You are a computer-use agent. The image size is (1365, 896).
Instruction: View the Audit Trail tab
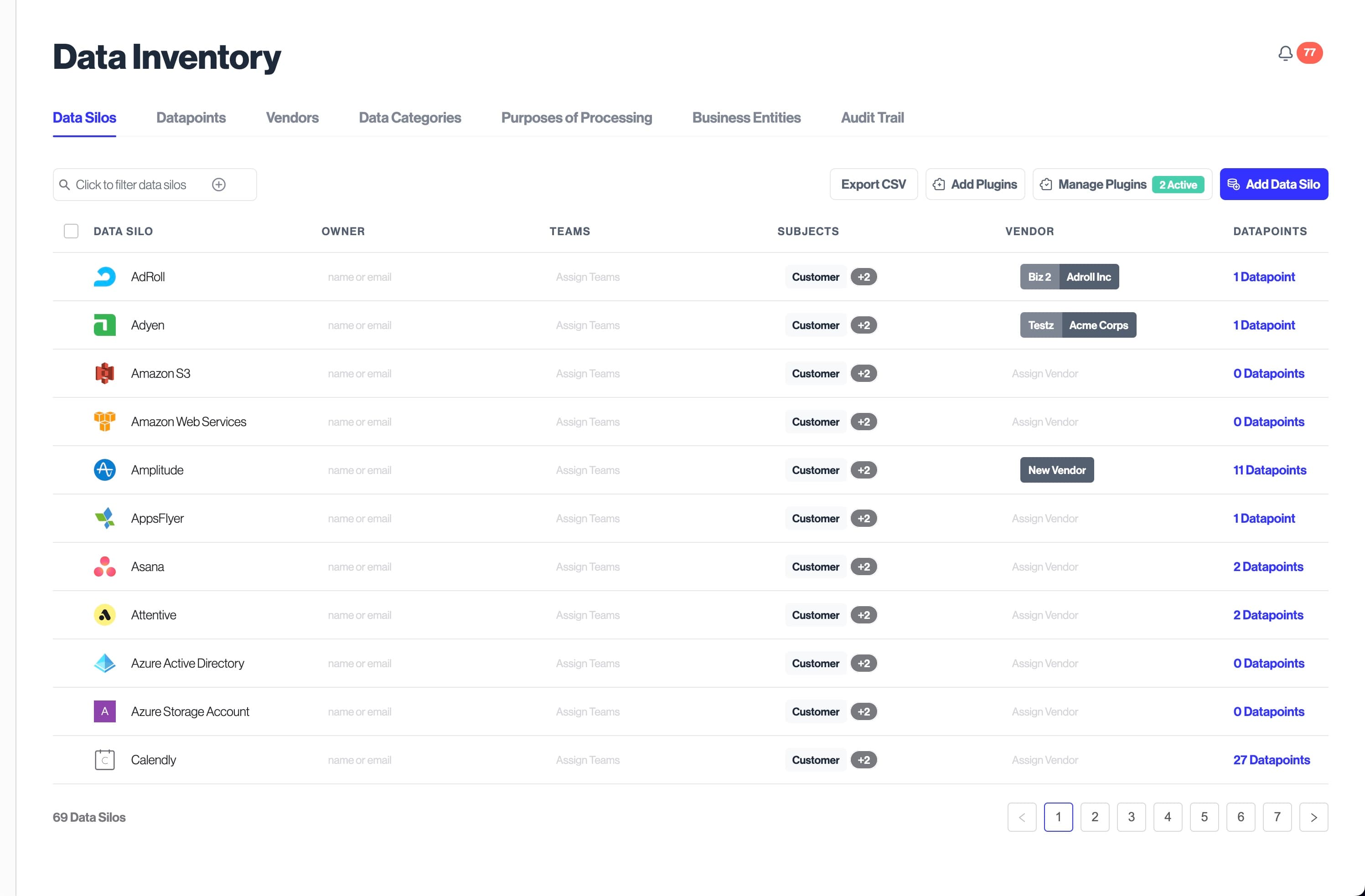[x=872, y=118]
